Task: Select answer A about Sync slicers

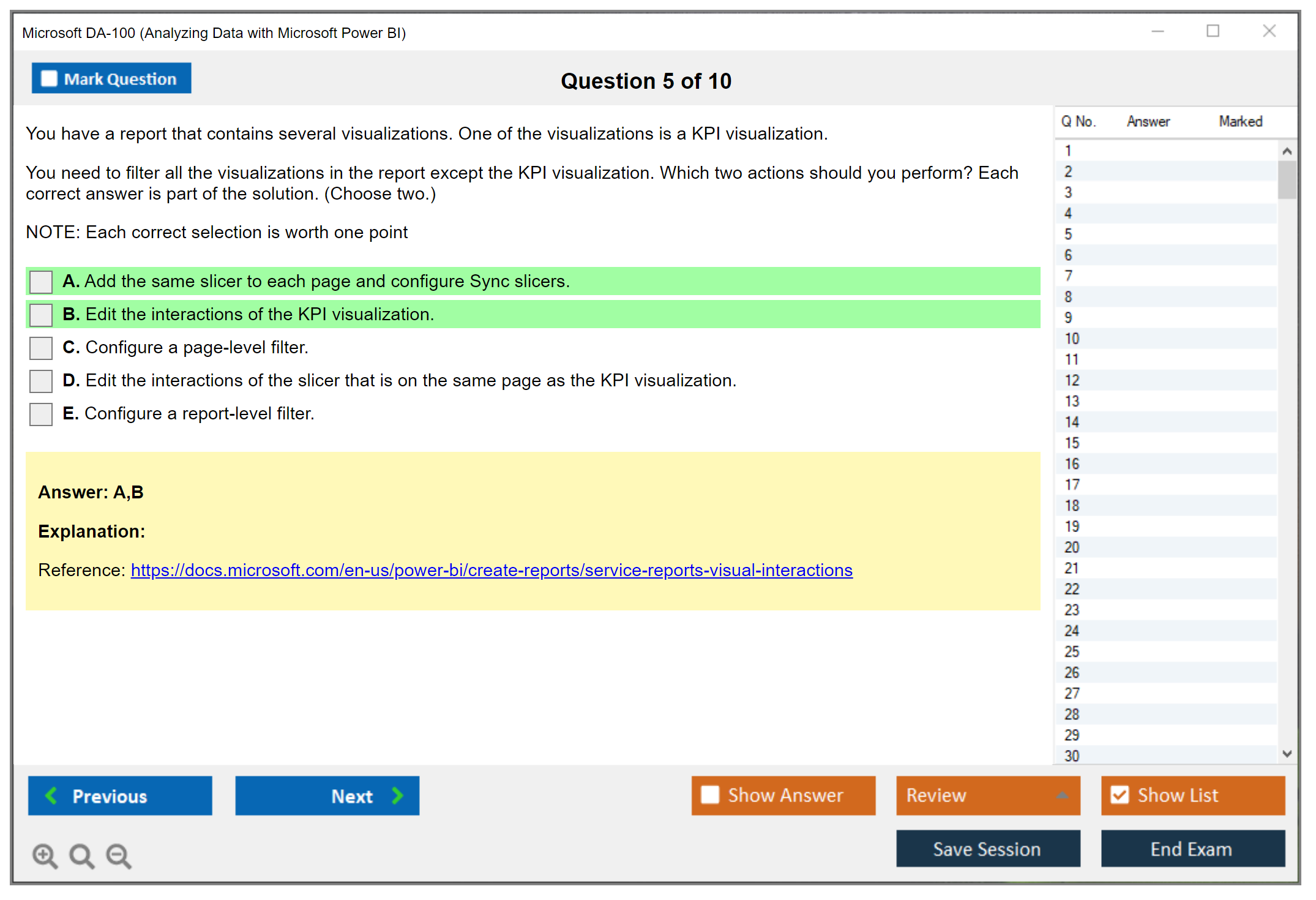Action: tap(41, 282)
